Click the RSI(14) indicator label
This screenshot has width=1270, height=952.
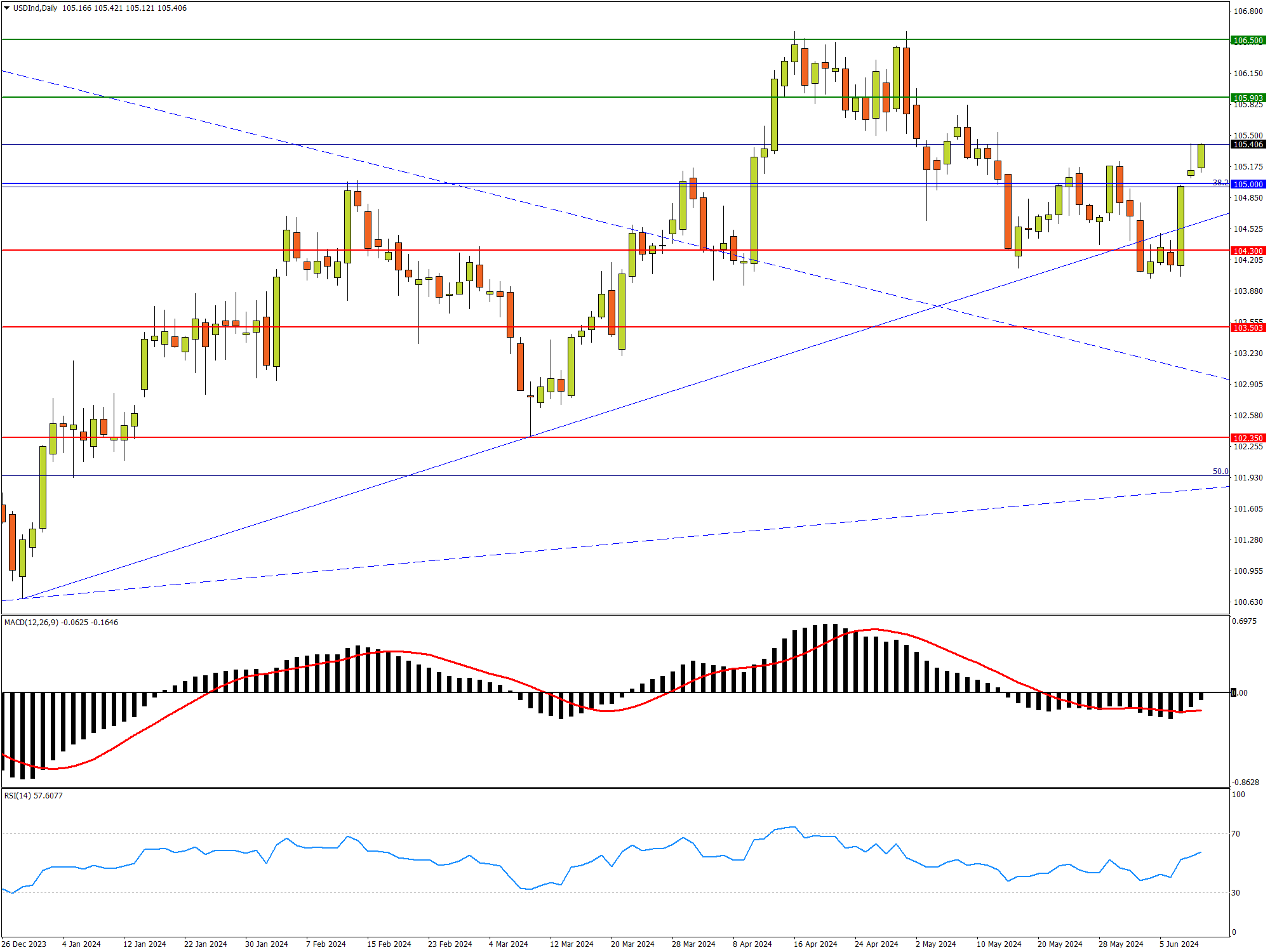(x=17, y=795)
